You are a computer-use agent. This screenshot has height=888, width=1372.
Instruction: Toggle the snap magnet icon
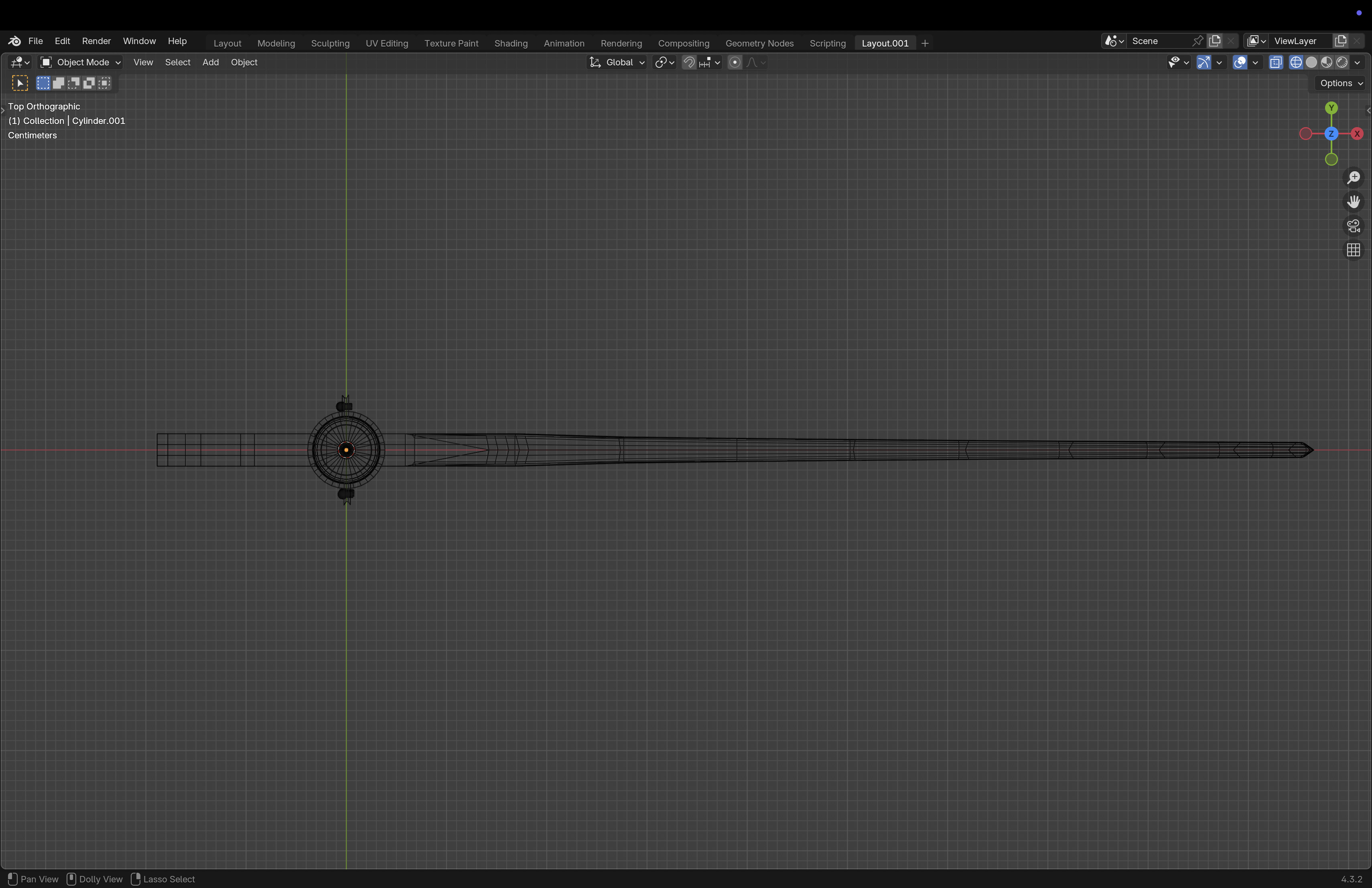point(689,62)
